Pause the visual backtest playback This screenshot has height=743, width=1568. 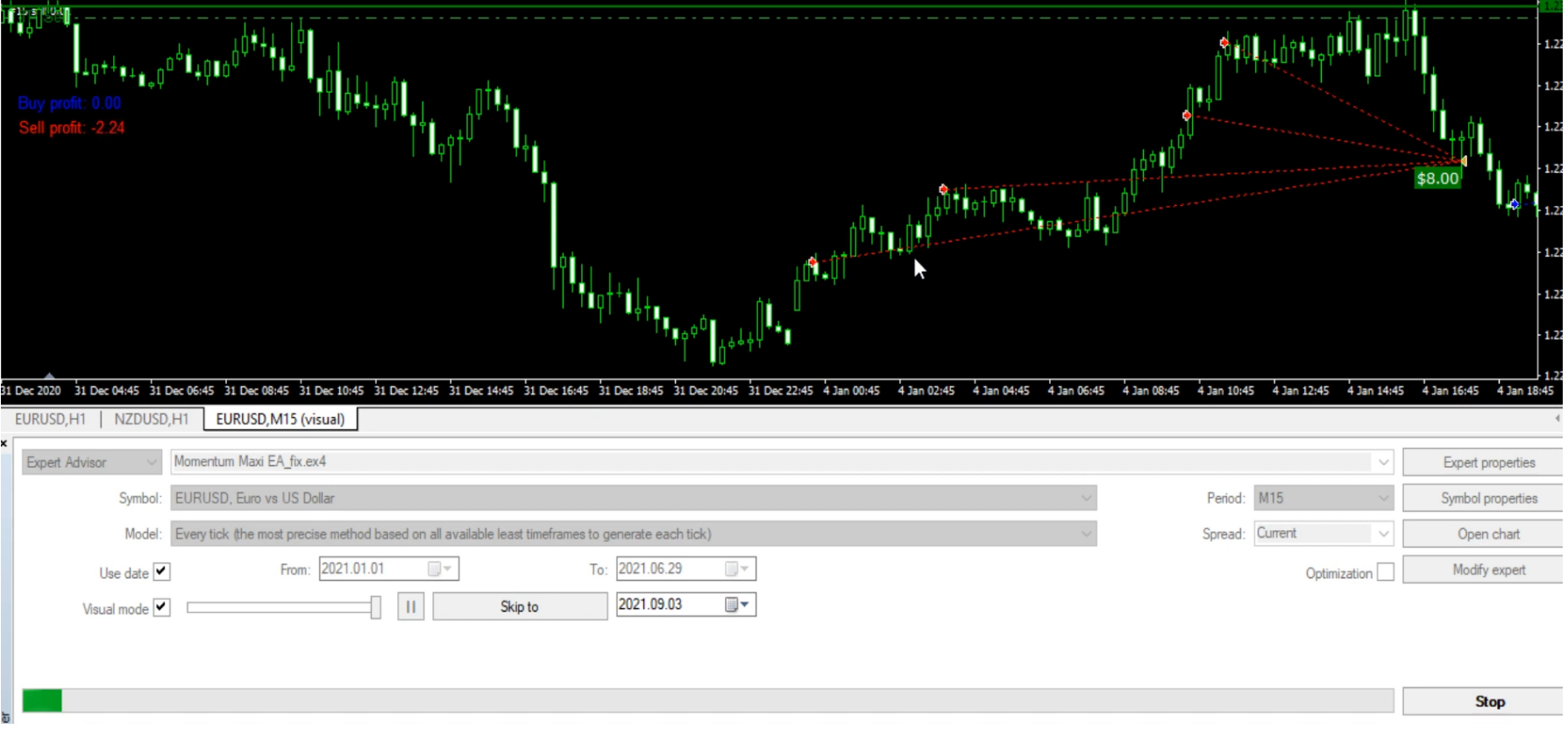pos(410,606)
